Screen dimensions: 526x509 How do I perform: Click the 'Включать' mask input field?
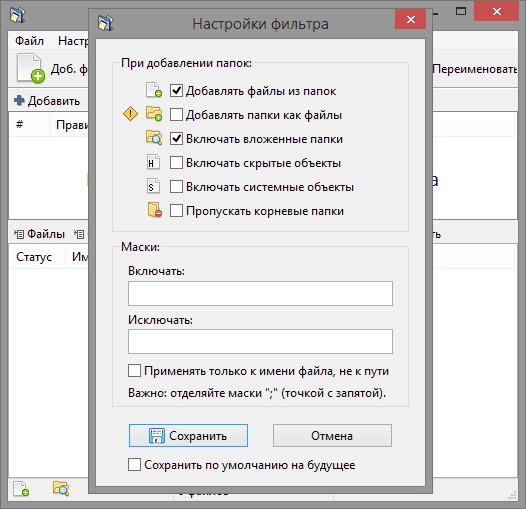260,294
